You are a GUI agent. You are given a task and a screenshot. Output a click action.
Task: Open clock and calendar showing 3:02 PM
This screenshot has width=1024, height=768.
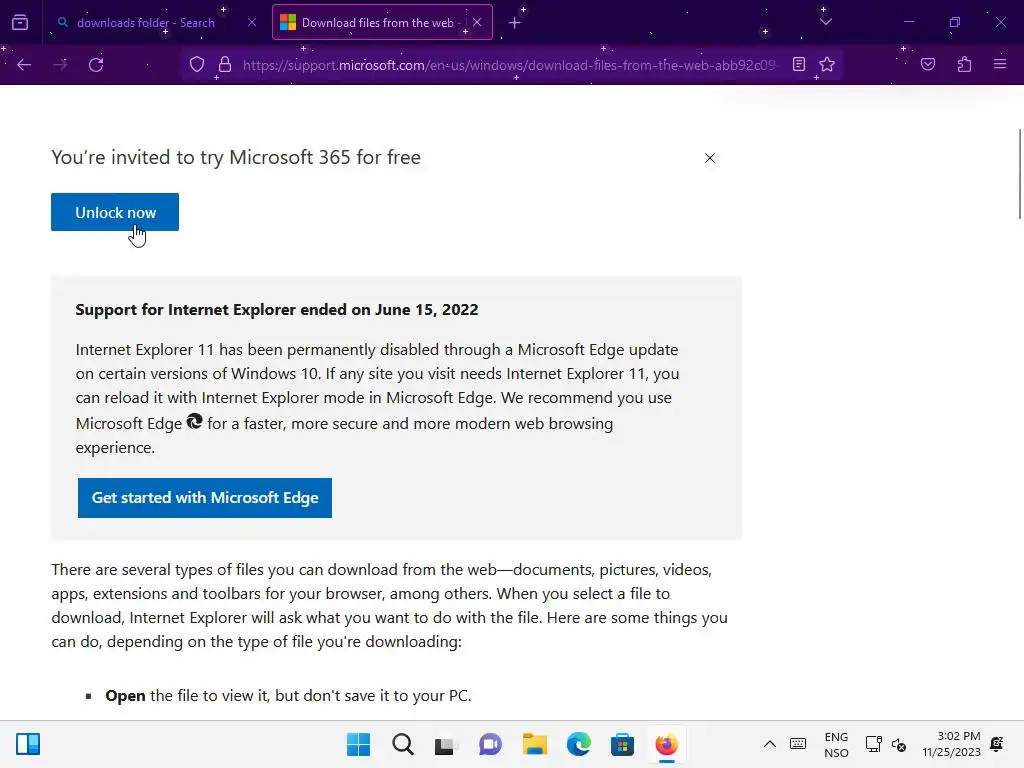pos(952,744)
